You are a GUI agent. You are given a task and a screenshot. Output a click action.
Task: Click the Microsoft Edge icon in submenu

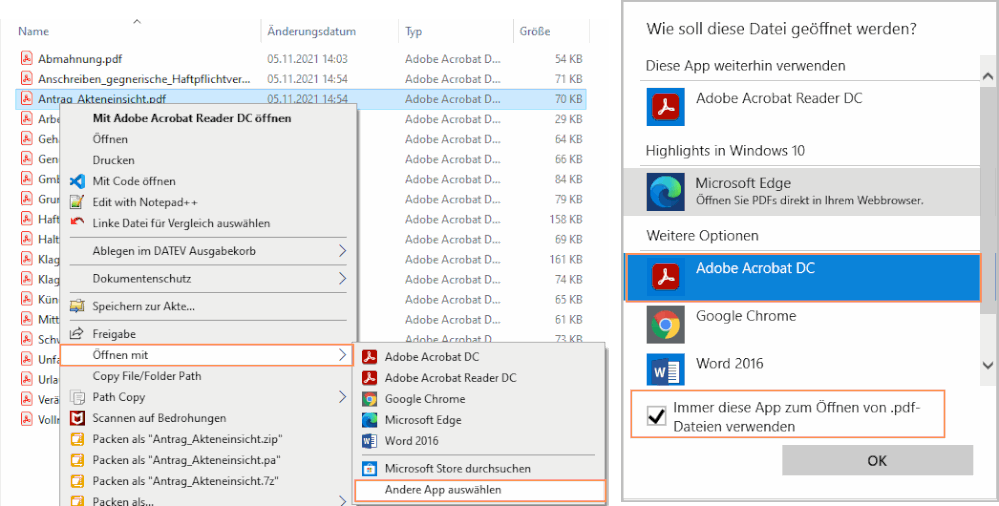370,420
